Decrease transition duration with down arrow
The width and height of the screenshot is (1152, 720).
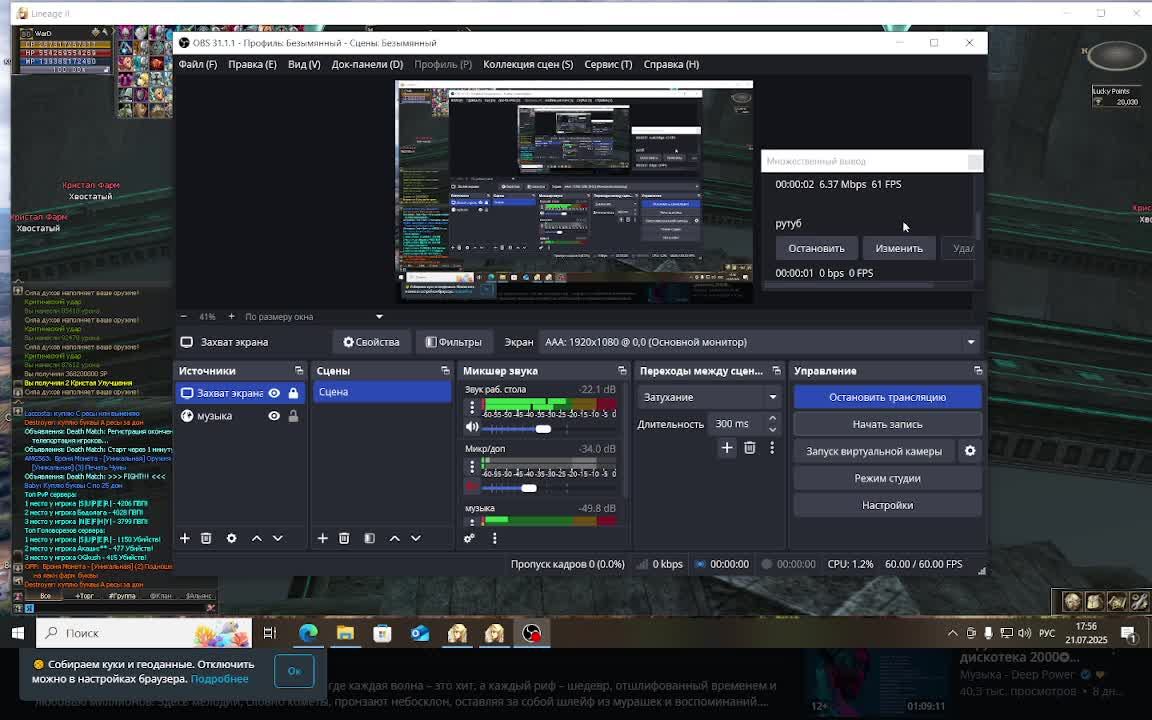click(772, 428)
